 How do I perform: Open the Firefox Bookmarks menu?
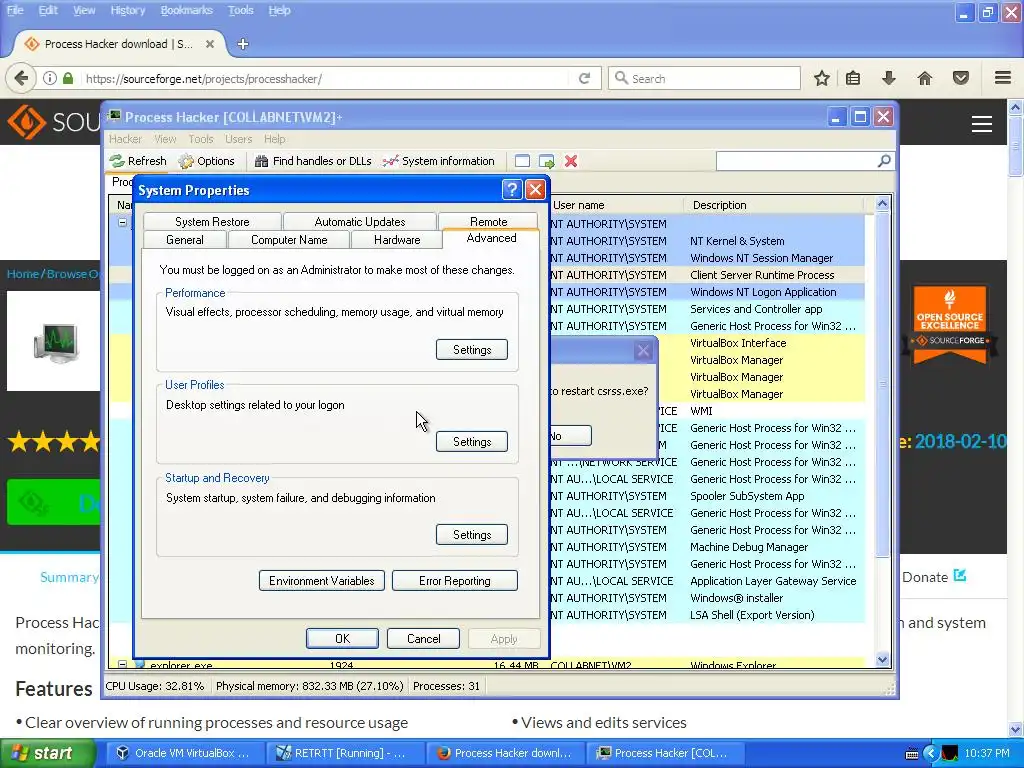tap(186, 10)
